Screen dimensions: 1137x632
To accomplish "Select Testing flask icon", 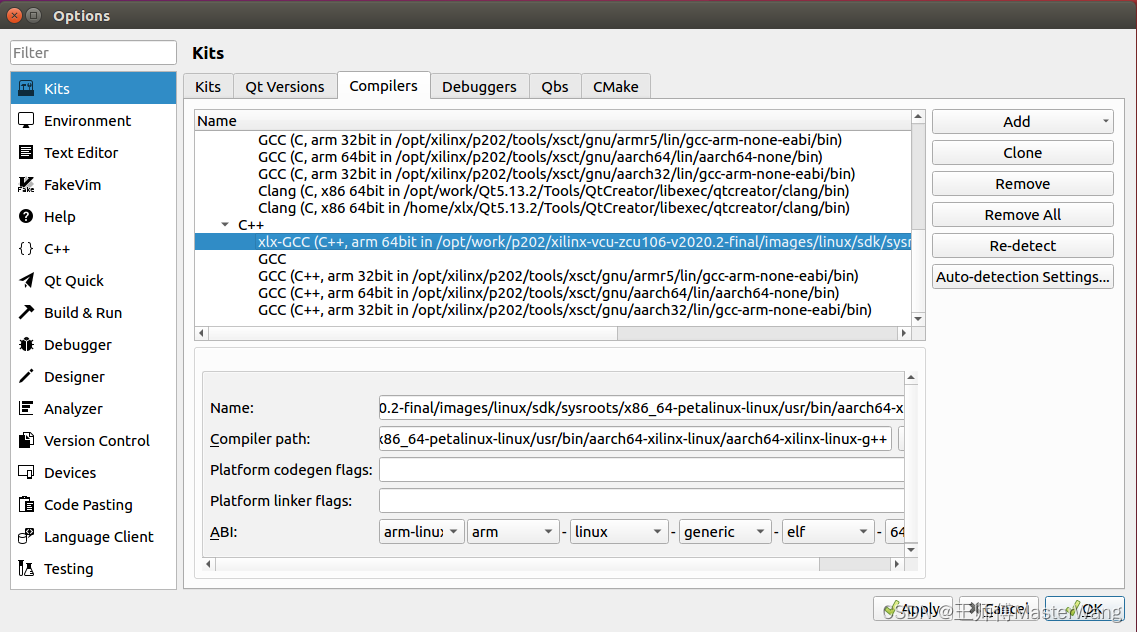I will pyautogui.click(x=26, y=568).
